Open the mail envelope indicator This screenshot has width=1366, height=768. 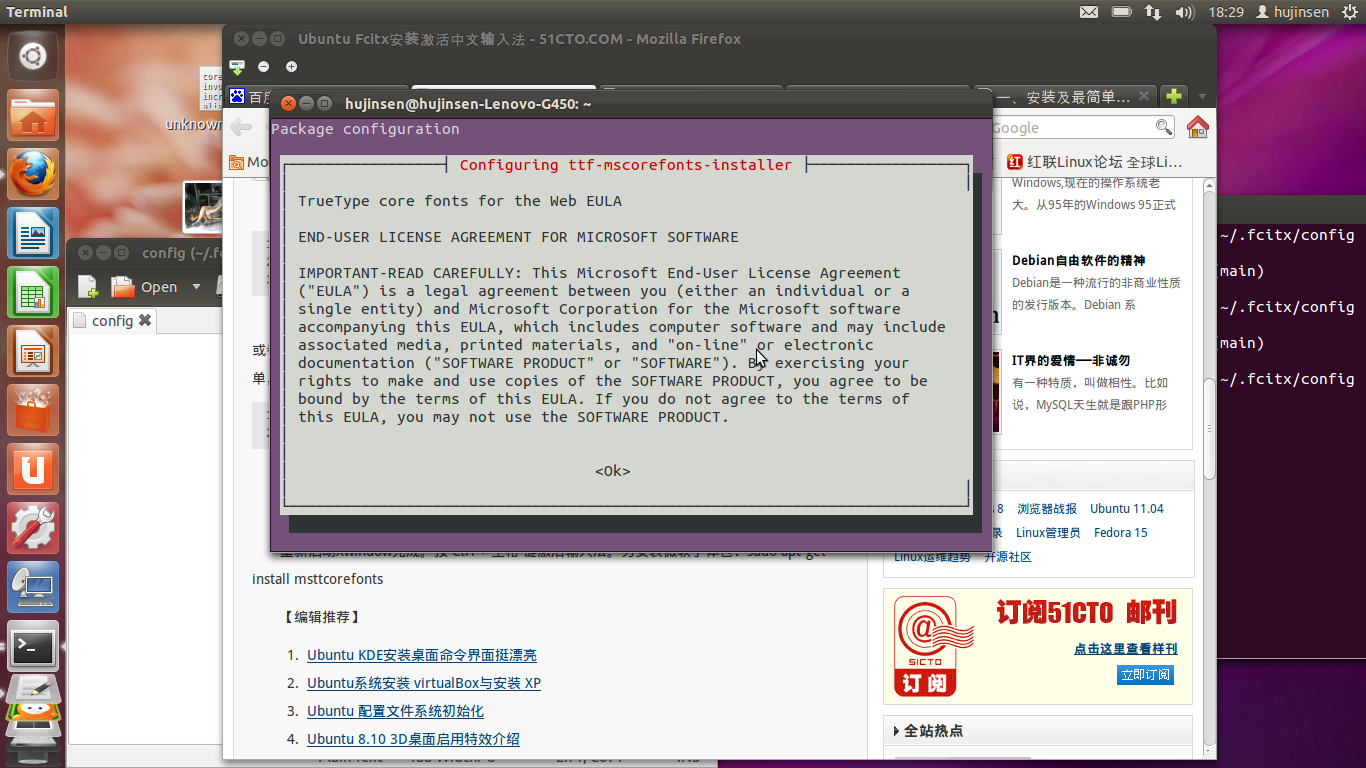1089,12
